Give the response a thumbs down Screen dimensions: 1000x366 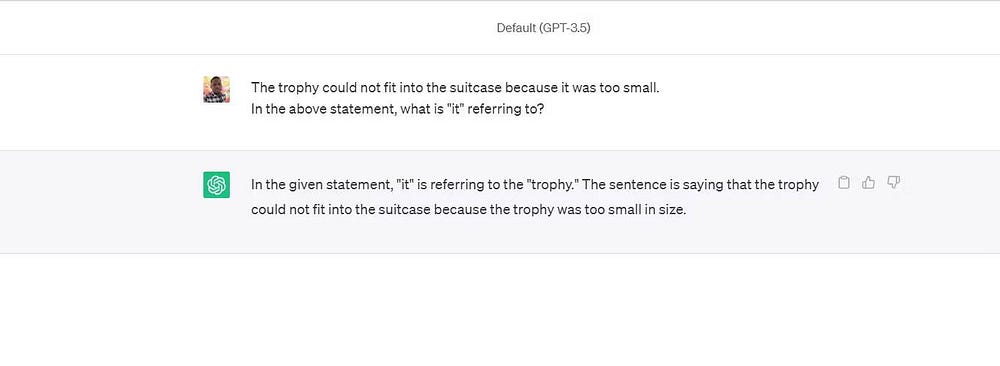point(893,183)
